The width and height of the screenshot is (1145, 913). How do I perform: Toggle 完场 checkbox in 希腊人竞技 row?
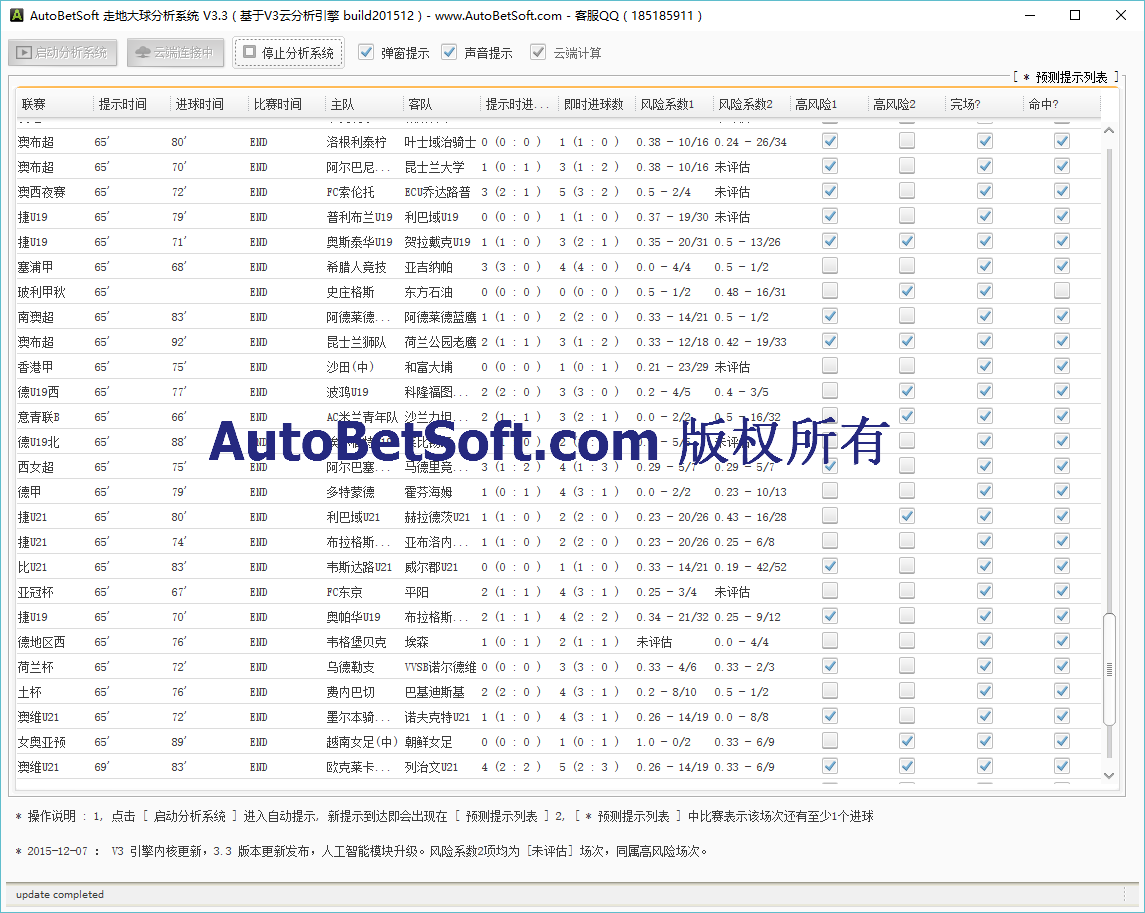click(x=984, y=266)
